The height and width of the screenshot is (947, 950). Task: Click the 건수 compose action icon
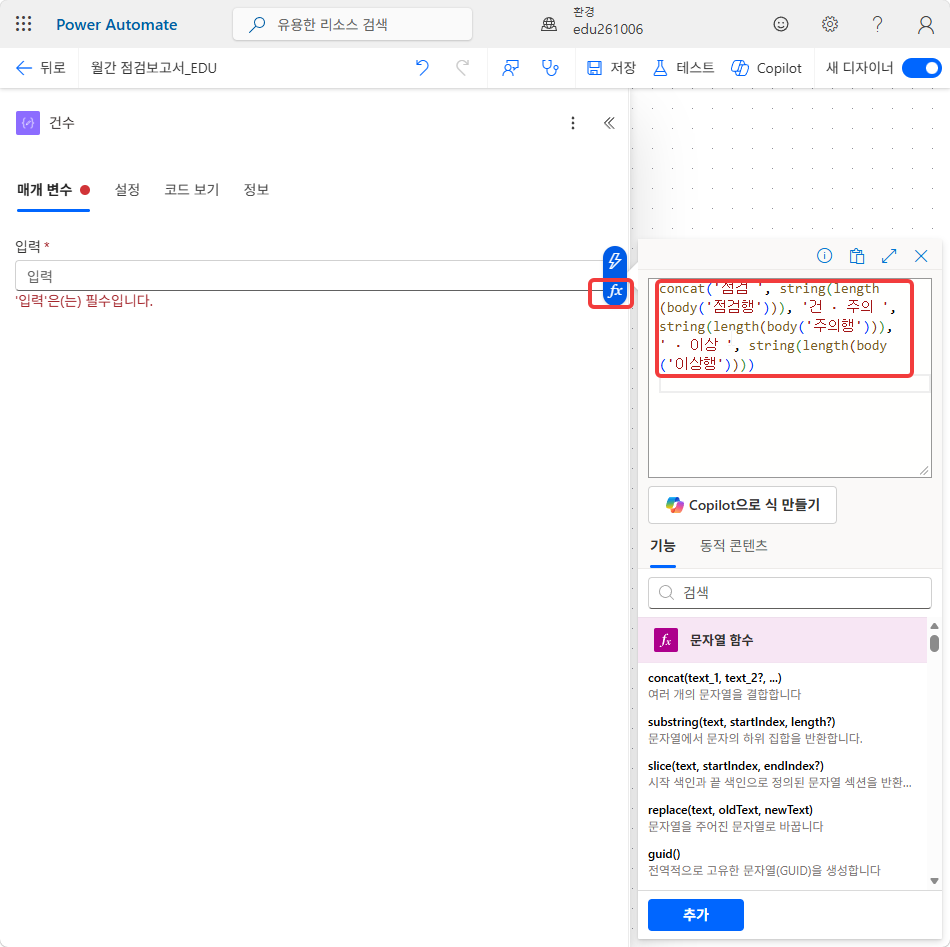28,123
